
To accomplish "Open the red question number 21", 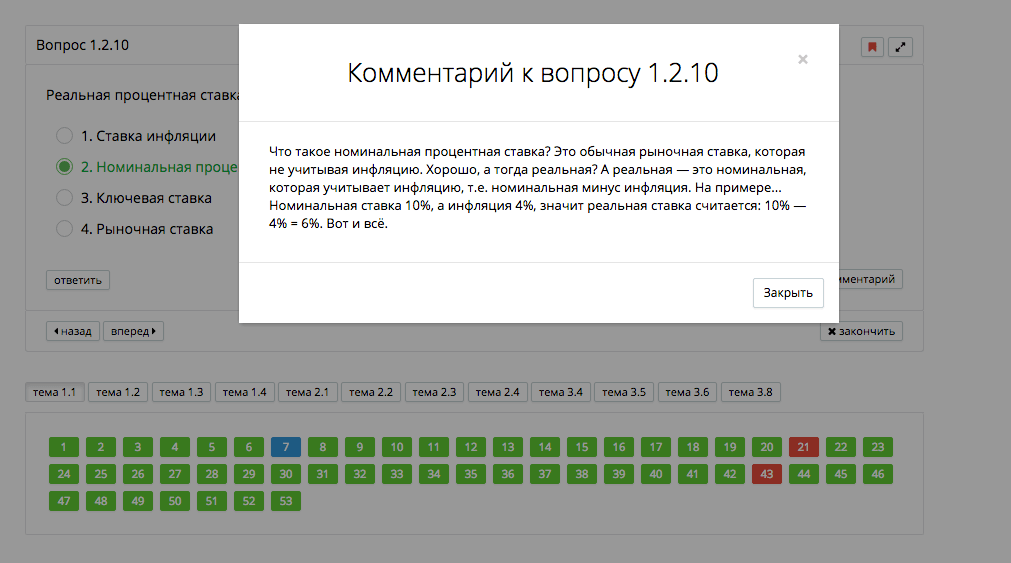I will point(804,447).
